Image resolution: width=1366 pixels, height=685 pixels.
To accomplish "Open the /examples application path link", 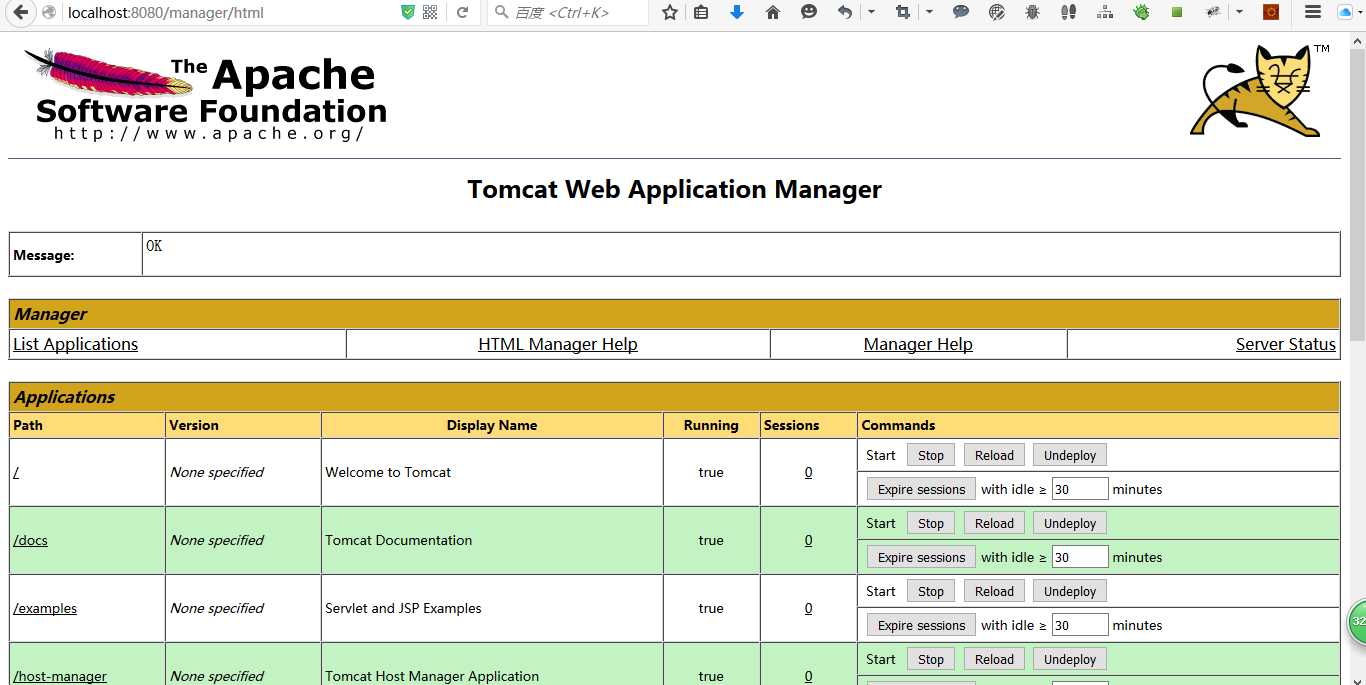I will point(45,608).
